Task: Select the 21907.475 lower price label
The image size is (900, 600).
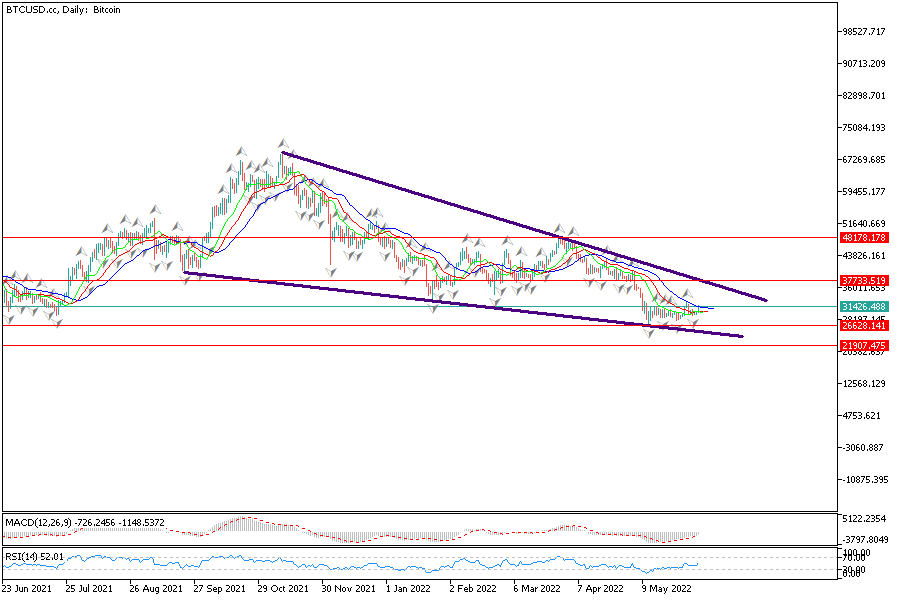Action: (x=865, y=345)
